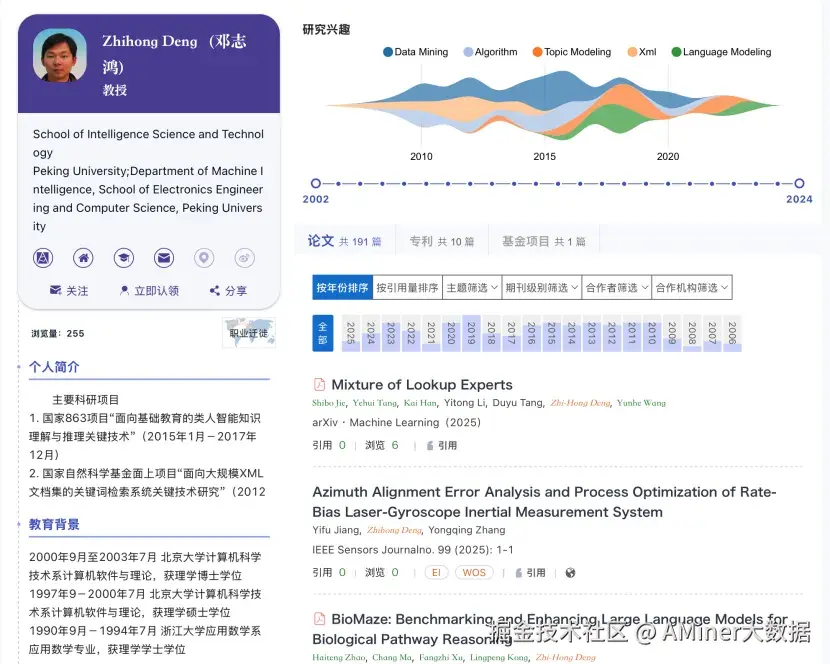Toggle the 2025 year filter chip

coord(349,332)
